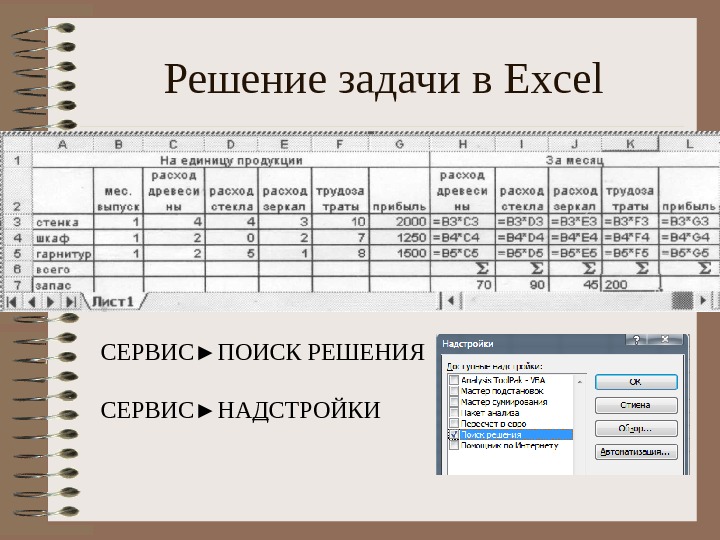
Task: Check the Помощник по Интернету add-in
Action: pos(454,445)
